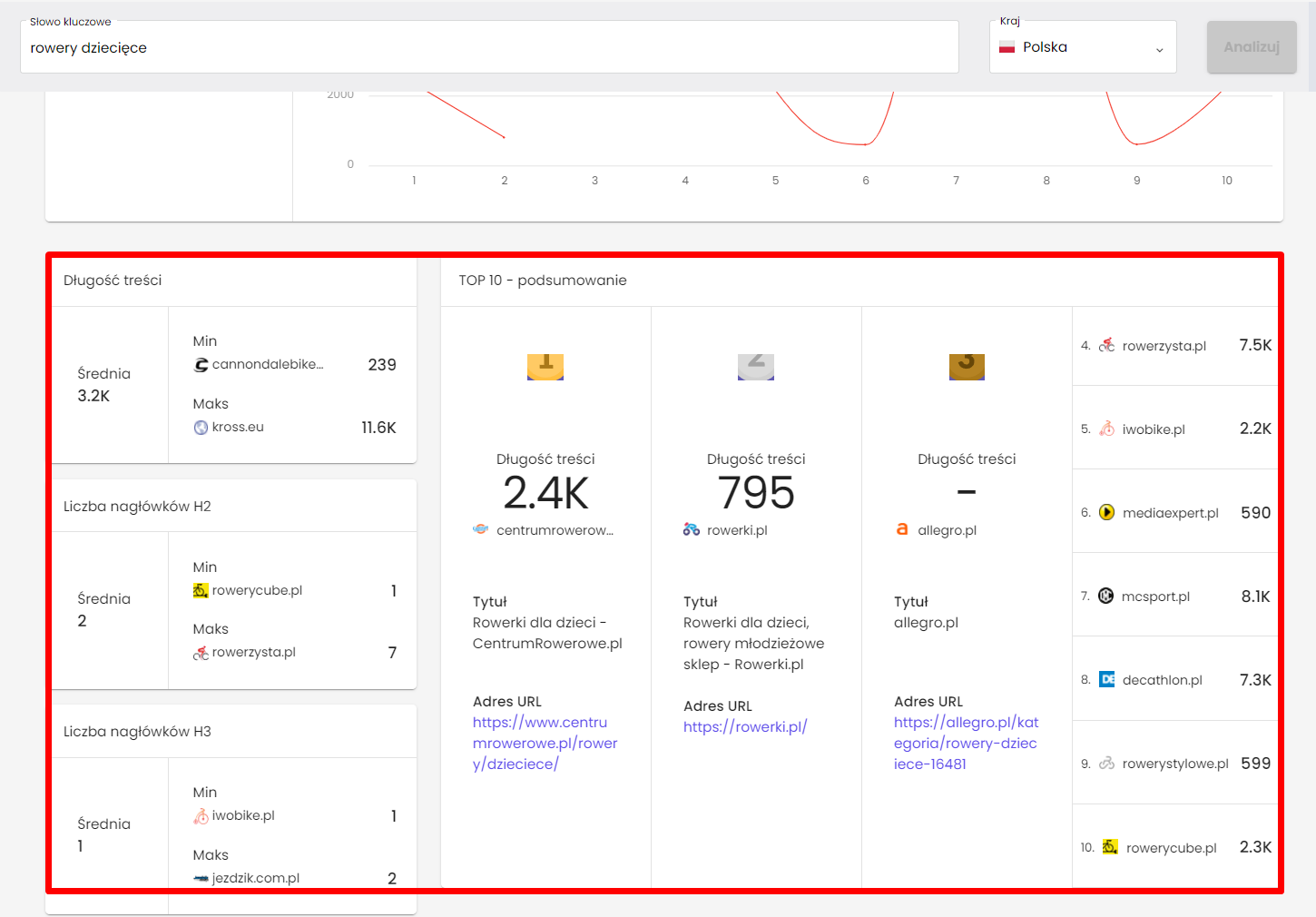
Task: Click 'rowerzysta.pl' text under H2 Maks
Action: click(254, 652)
